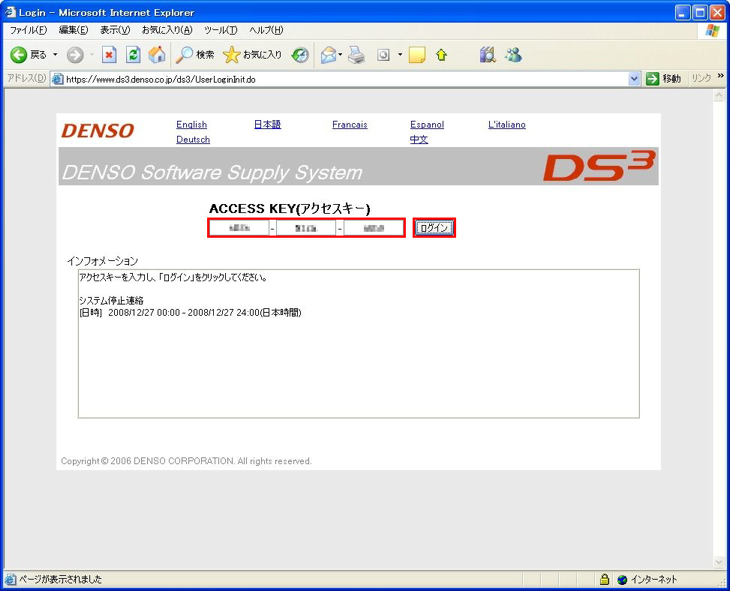Click the second access key input field
This screenshot has height=591, width=730.
coord(306,228)
